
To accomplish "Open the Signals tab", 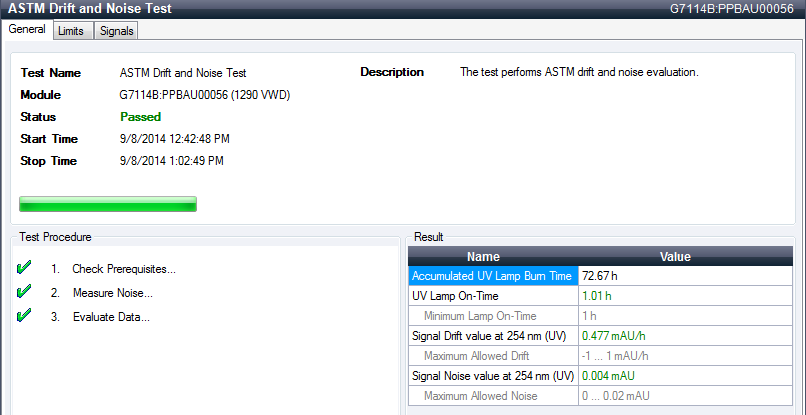I will tap(116, 31).
